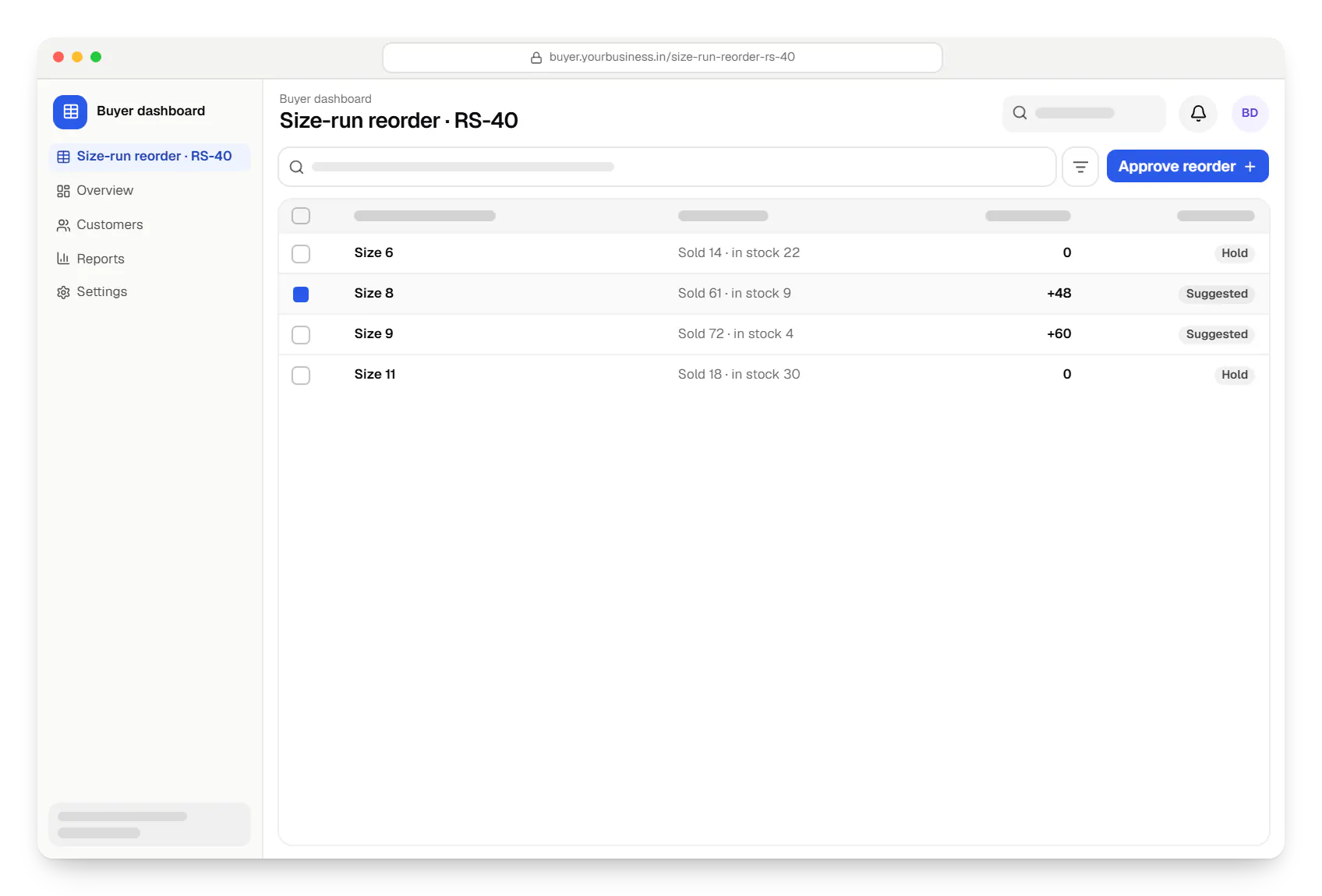Image resolution: width=1322 pixels, height=896 pixels.
Task: Click the Approve reorder button
Action: click(1187, 167)
